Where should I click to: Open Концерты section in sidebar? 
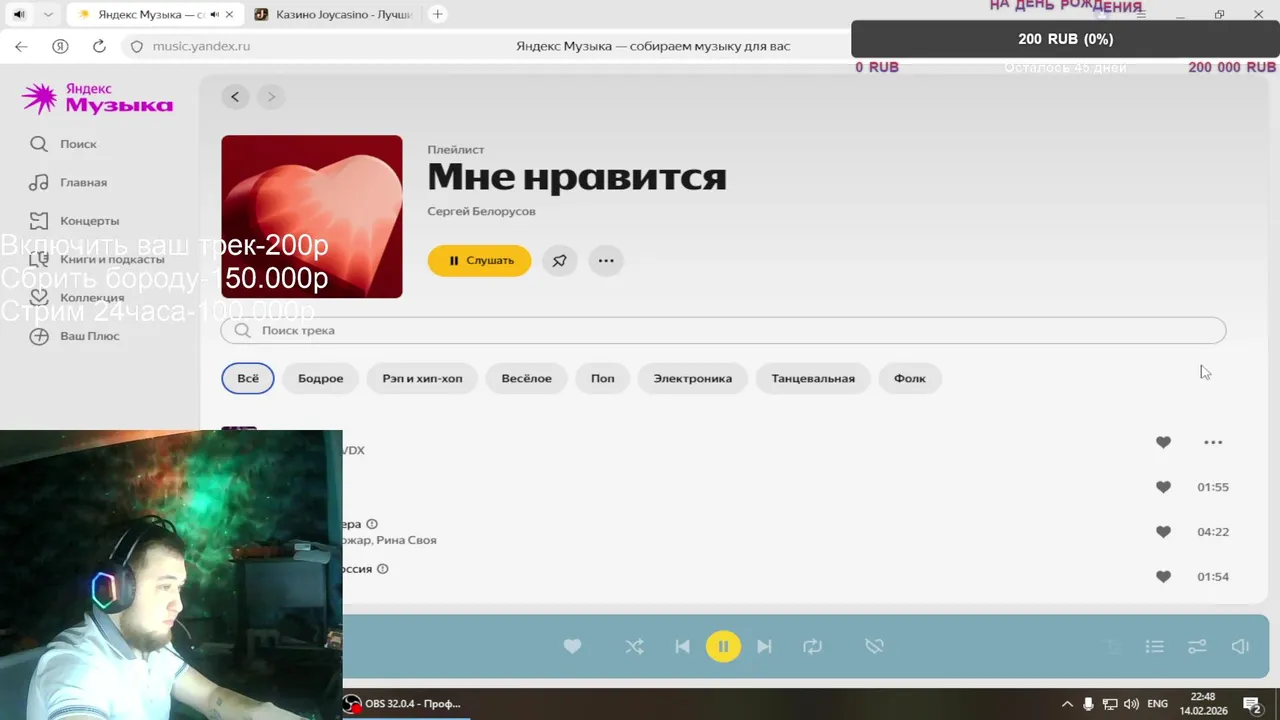74,220
